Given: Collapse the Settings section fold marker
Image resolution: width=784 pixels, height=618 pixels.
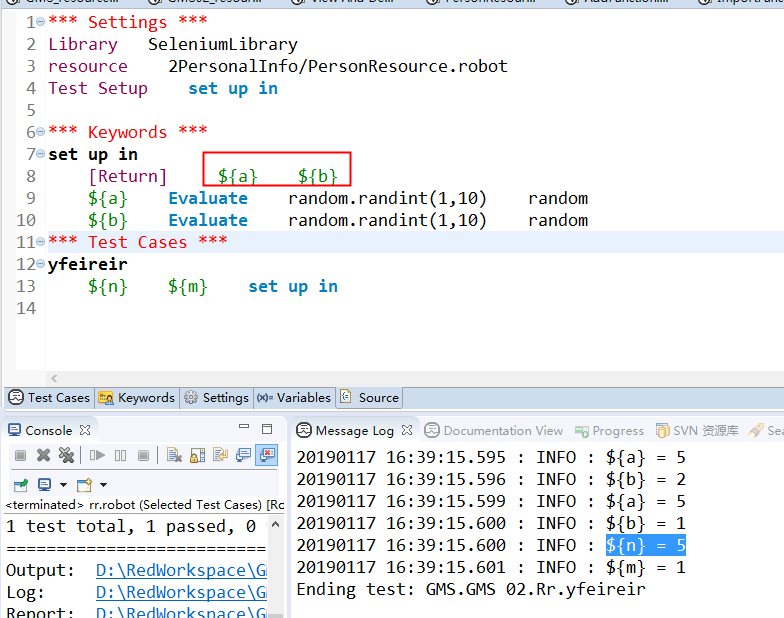Looking at the screenshot, I should [40, 22].
